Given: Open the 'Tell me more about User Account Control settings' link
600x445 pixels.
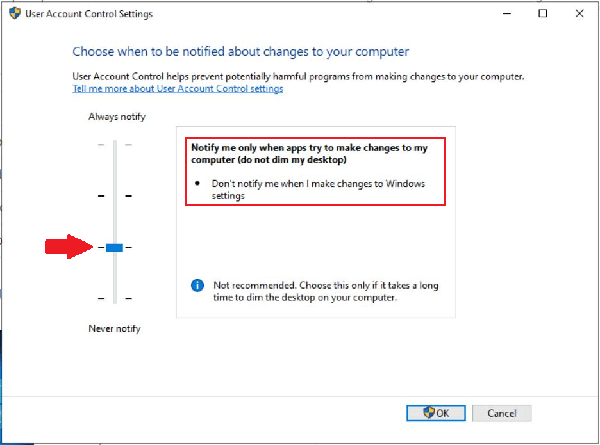Looking at the screenshot, I should (x=178, y=89).
